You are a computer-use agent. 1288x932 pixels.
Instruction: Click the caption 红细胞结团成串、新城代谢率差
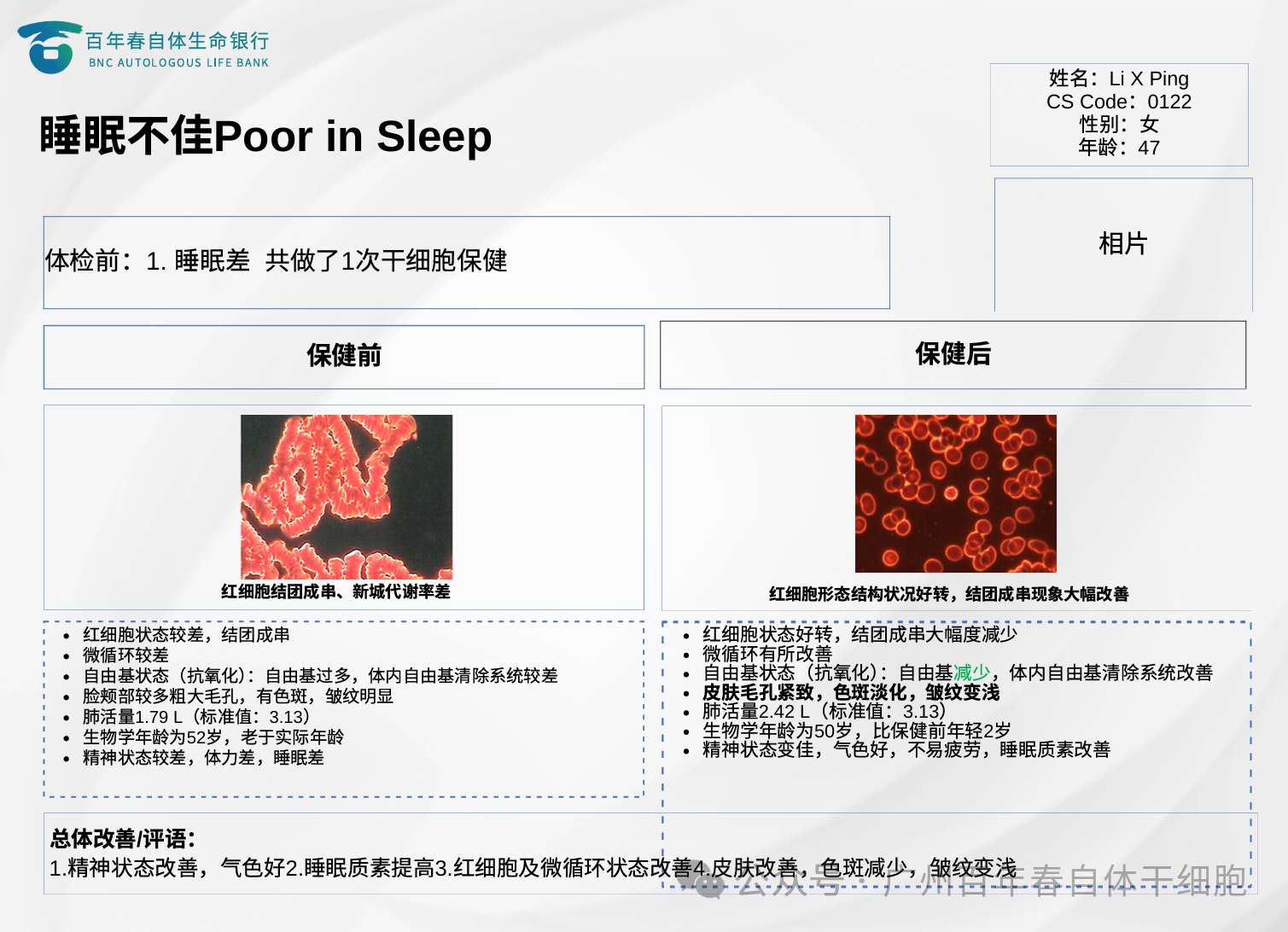pyautogui.click(x=335, y=591)
